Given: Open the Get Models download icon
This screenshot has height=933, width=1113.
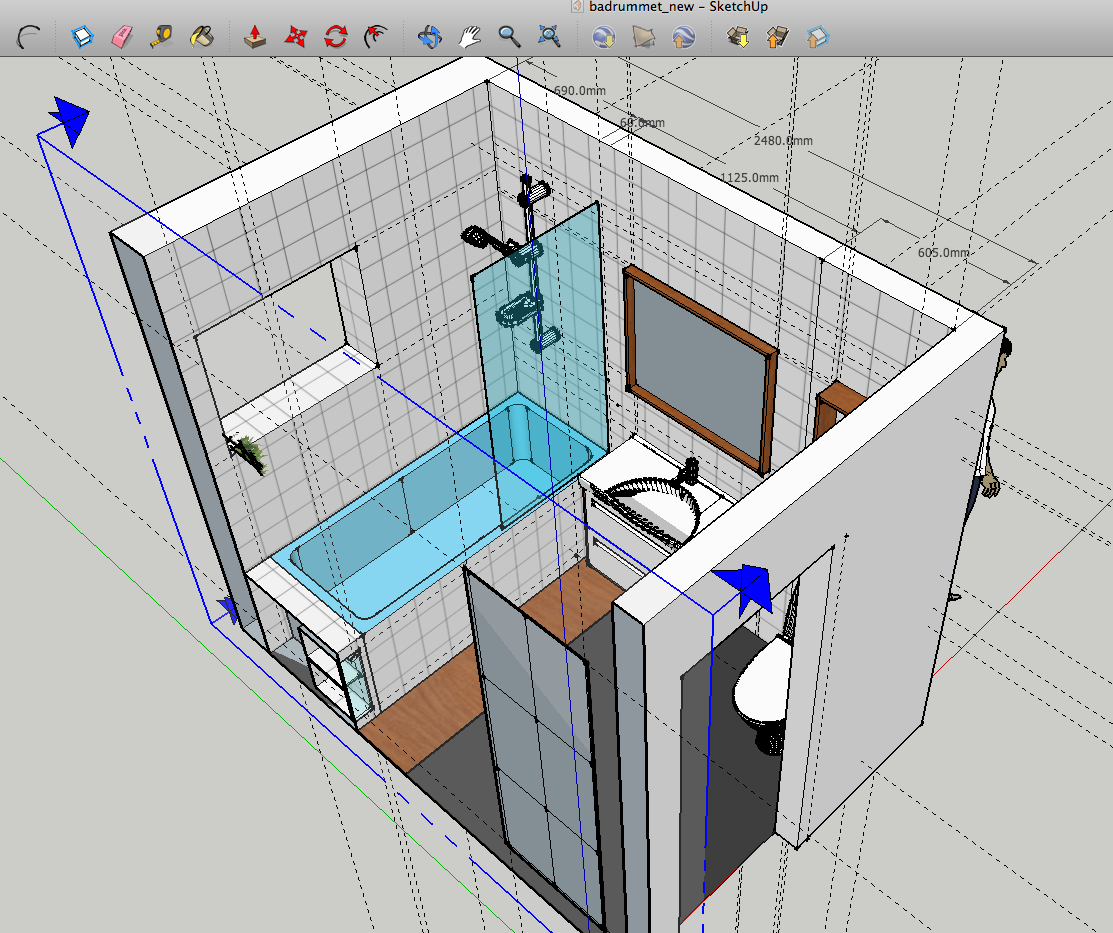Looking at the screenshot, I should pos(738,37).
